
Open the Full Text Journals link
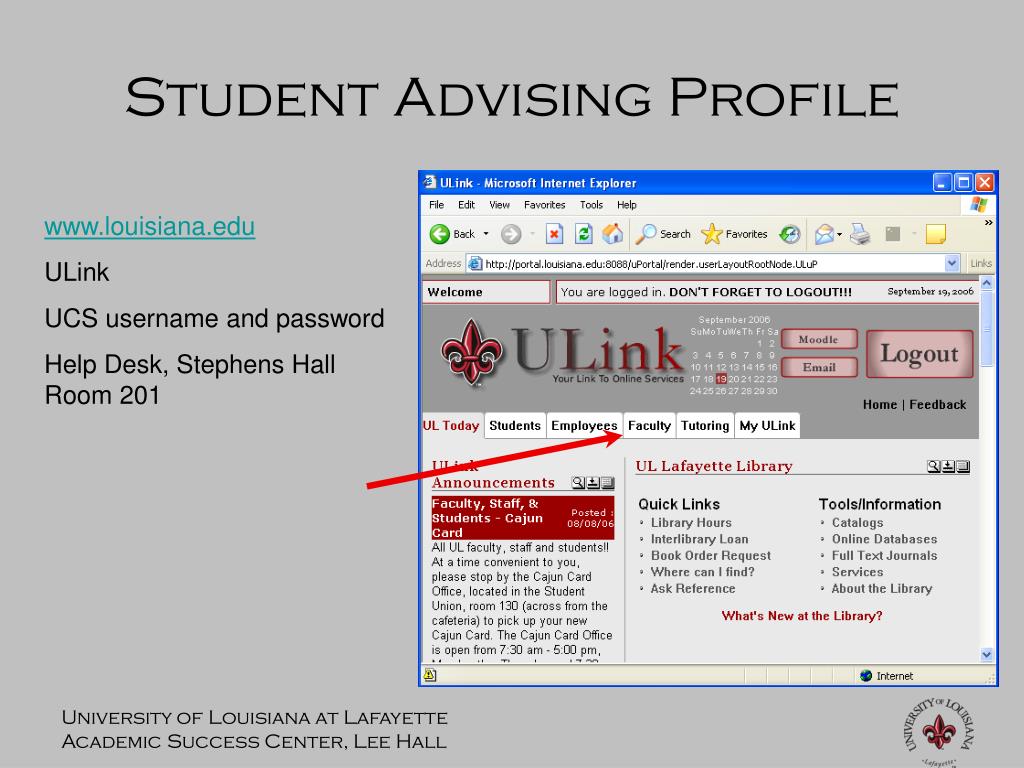click(x=884, y=555)
